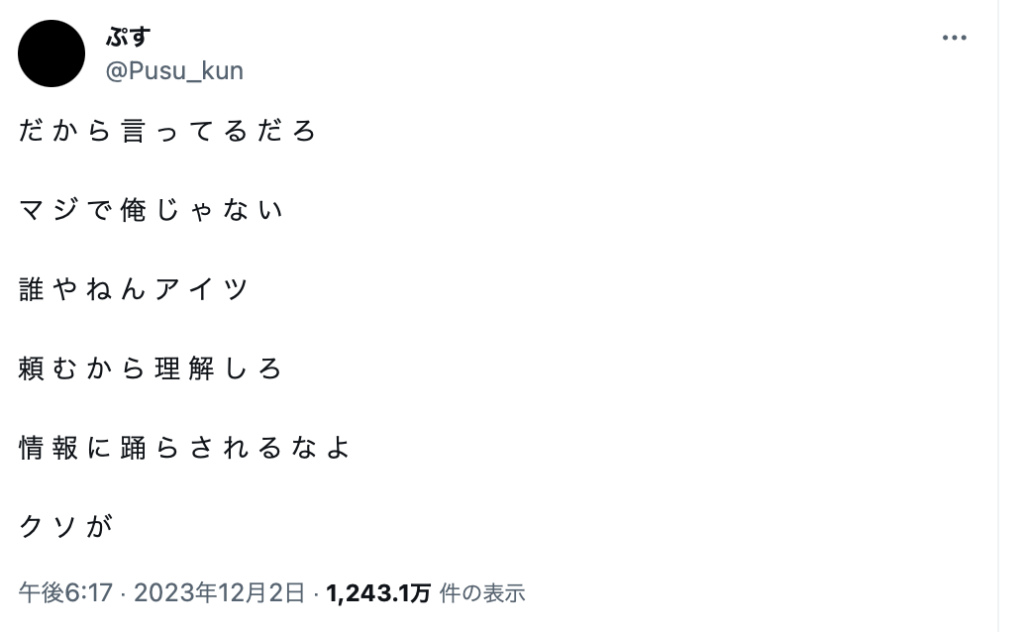Viewport: 1024px width, 632px height.
Task: Click the 1,243.1万 view count number
Action: point(378,592)
